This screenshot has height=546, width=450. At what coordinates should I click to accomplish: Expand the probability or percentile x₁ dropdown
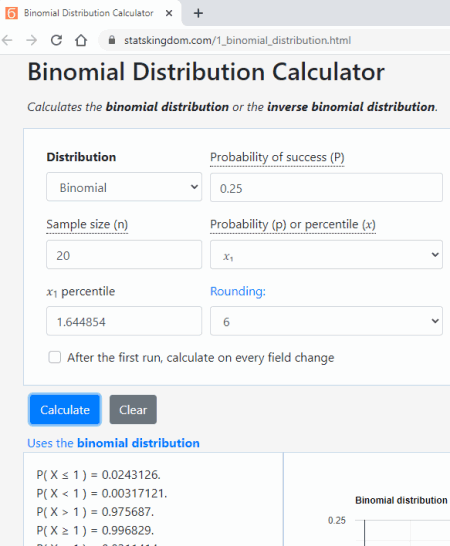coord(326,255)
